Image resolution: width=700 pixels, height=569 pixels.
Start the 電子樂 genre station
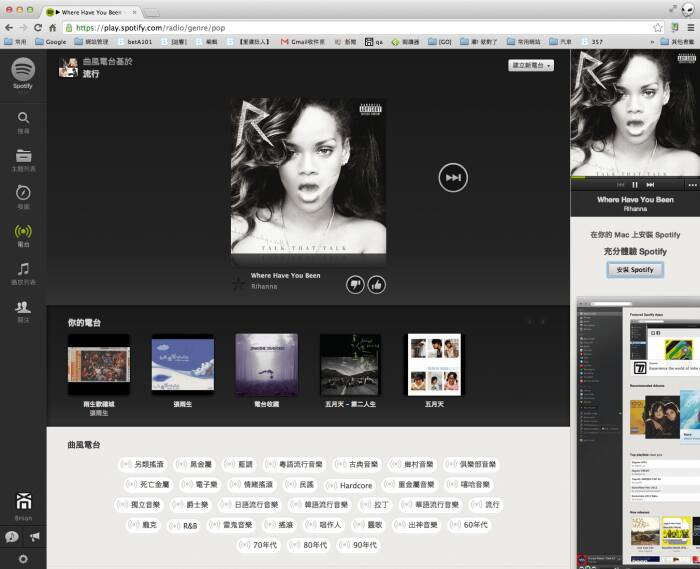(x=200, y=484)
